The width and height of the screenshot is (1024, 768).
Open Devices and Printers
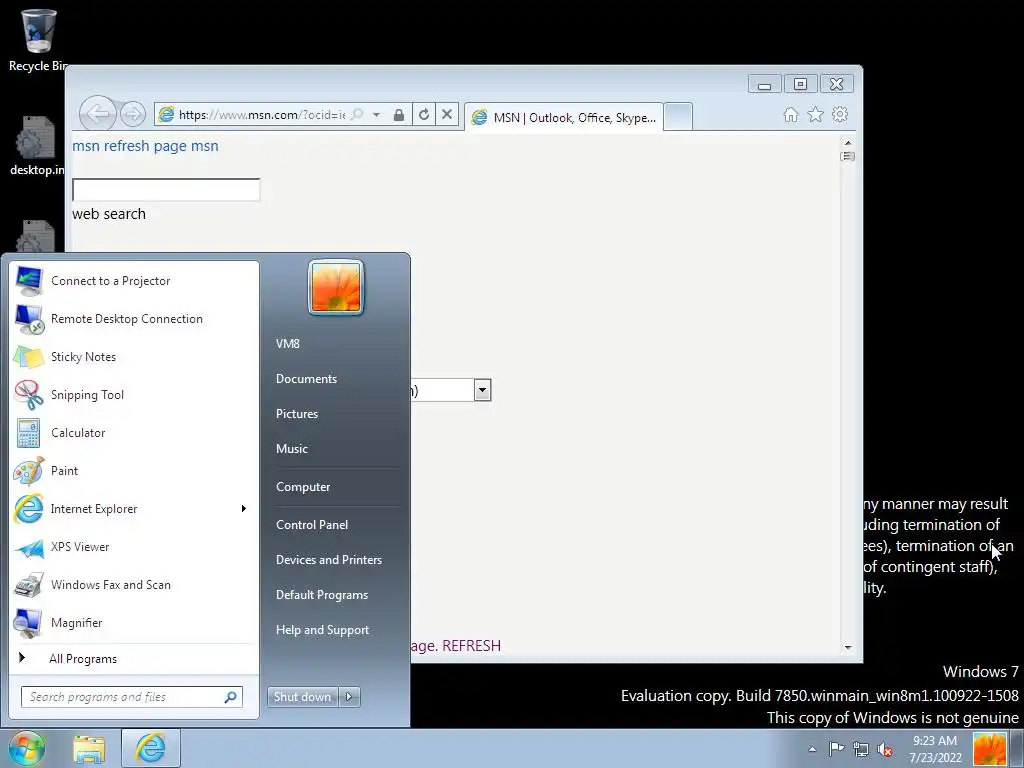click(x=328, y=560)
